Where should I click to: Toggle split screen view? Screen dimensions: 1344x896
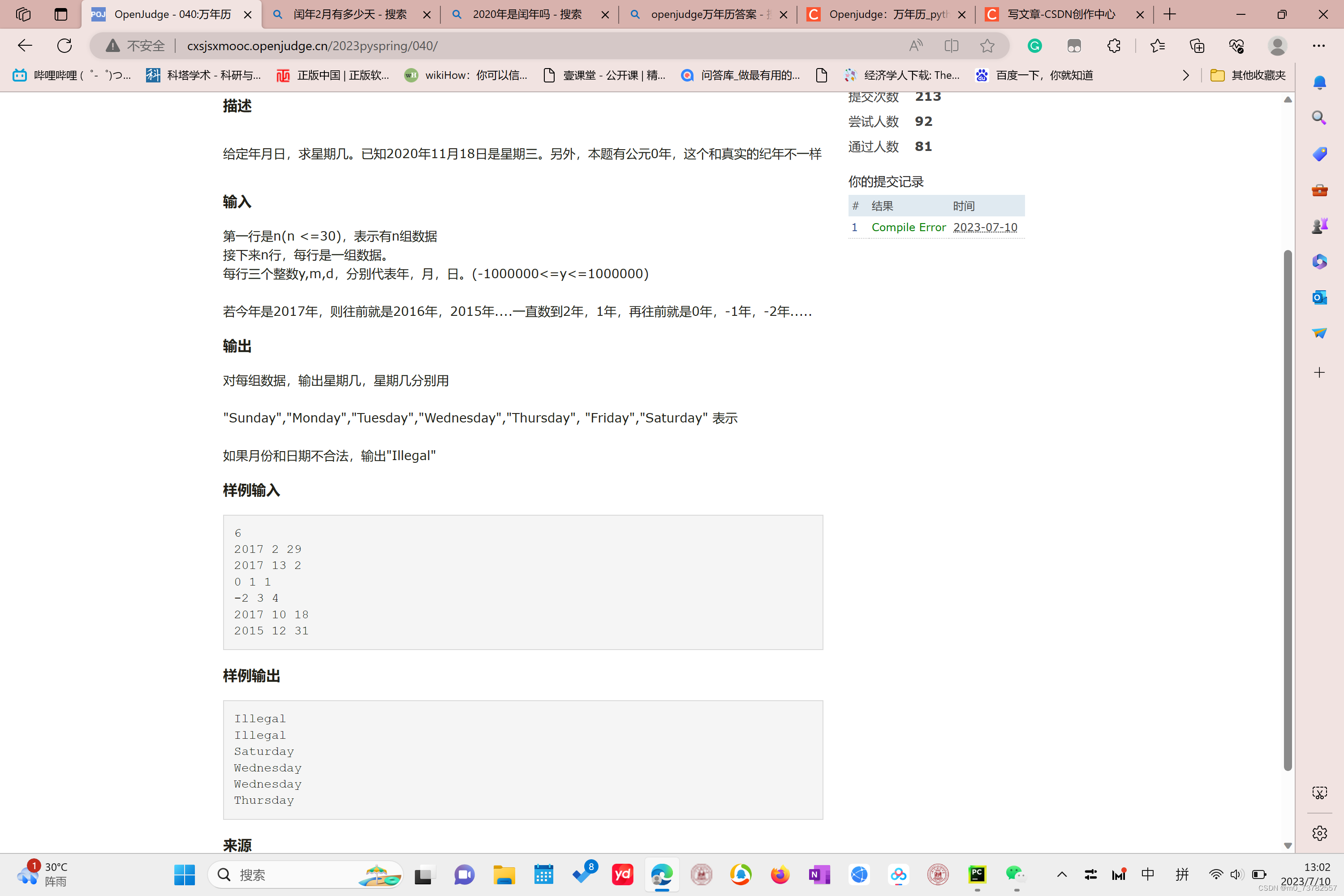pyautogui.click(x=951, y=46)
